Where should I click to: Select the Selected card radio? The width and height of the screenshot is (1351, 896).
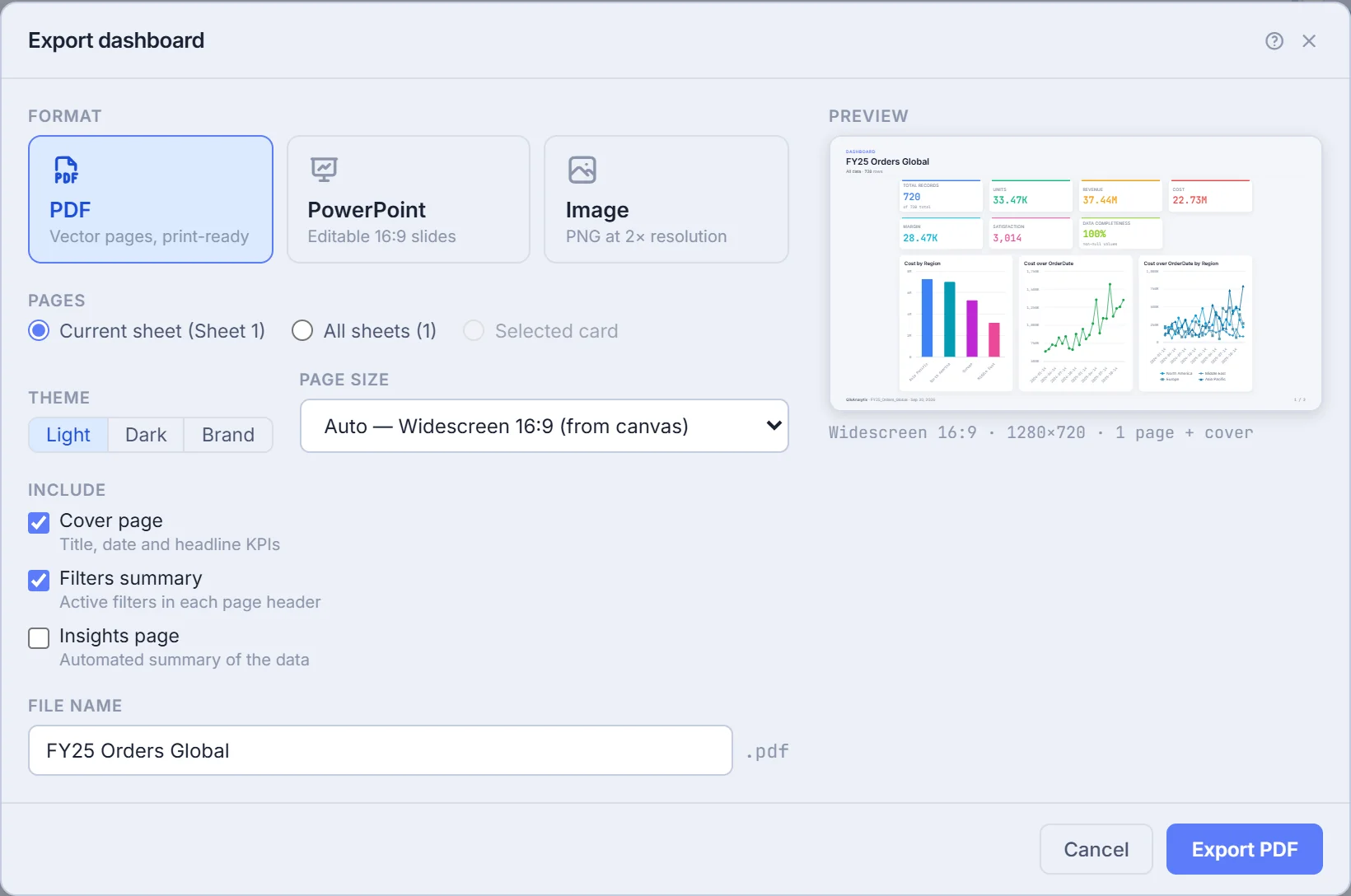click(474, 330)
